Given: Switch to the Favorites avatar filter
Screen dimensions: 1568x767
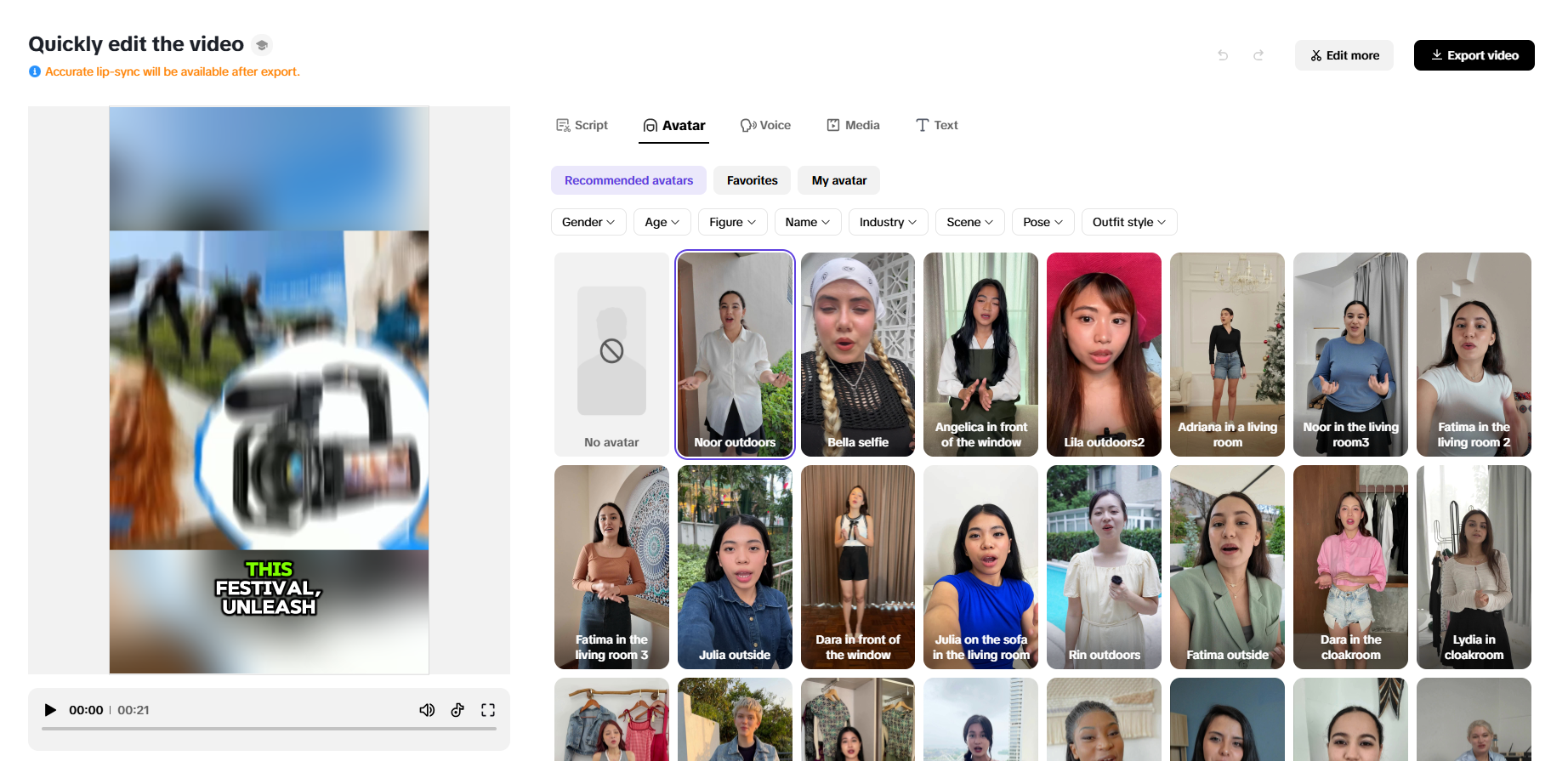Looking at the screenshot, I should [x=752, y=179].
